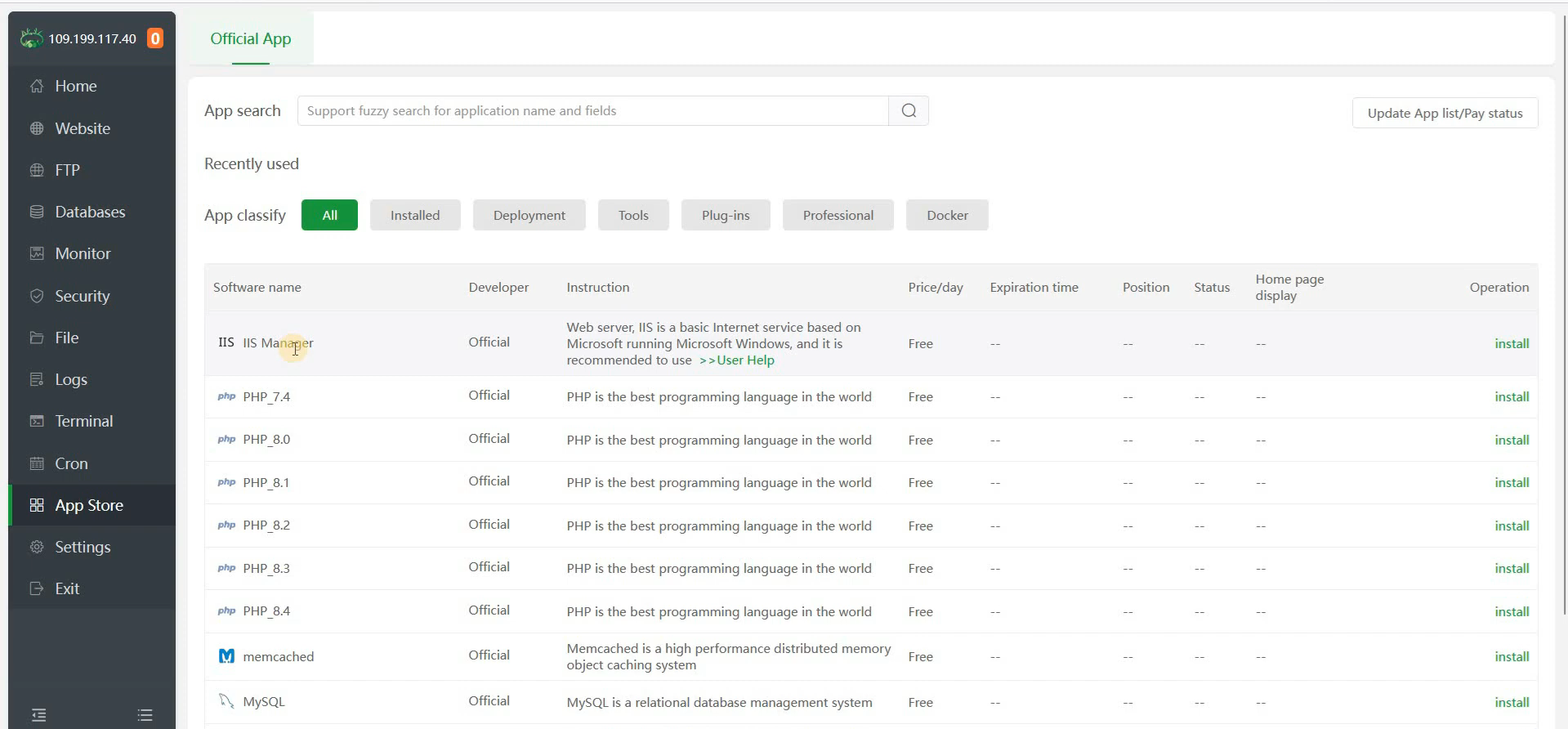This screenshot has width=1568, height=729.
Task: Install IIS Manager
Action: [x=1512, y=343]
